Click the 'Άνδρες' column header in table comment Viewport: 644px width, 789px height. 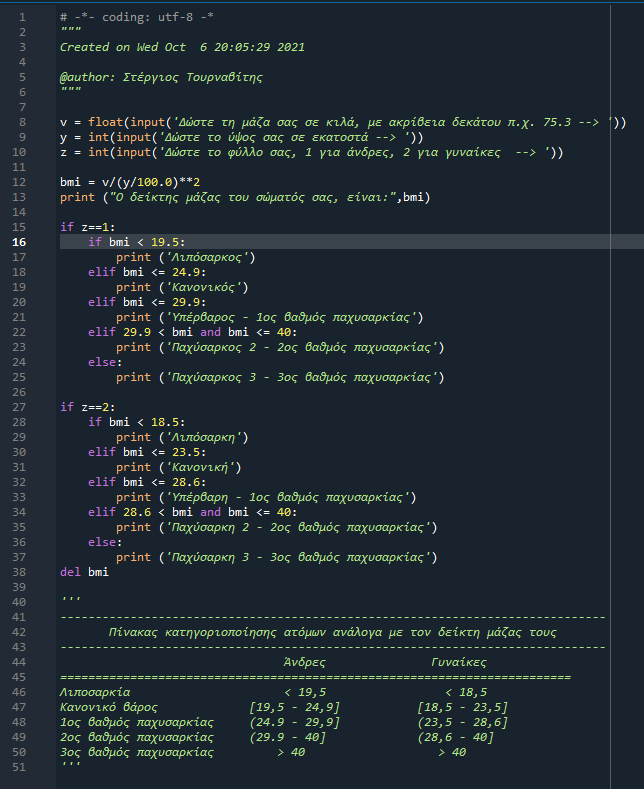[x=304, y=662]
